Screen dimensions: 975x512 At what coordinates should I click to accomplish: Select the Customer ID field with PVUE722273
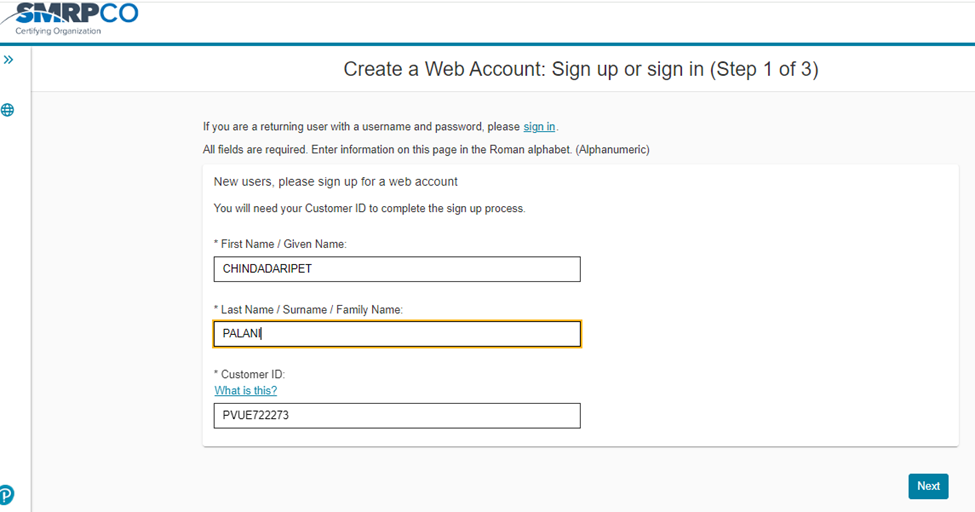[396, 415]
